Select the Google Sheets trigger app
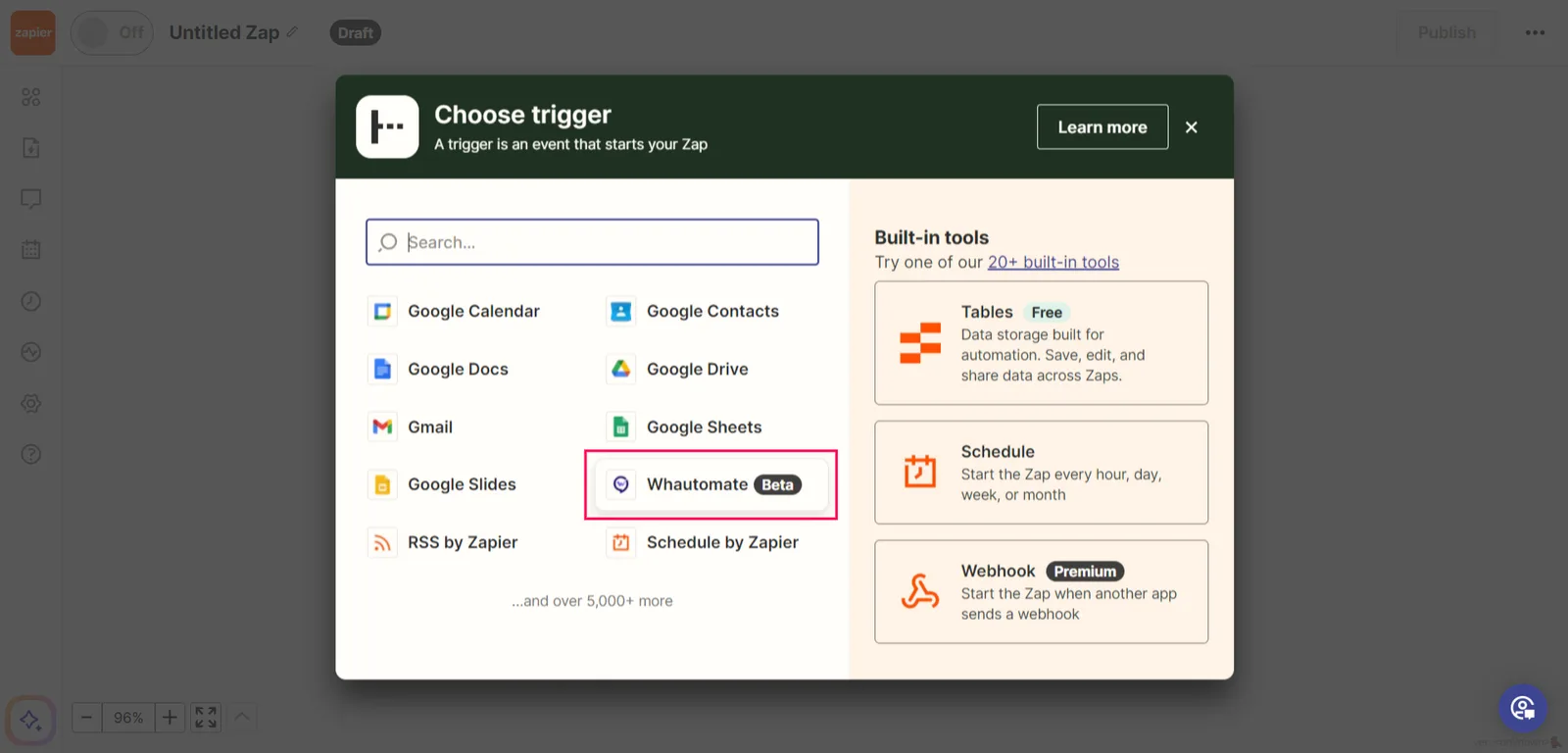Viewport: 1568px width, 753px height. [x=685, y=427]
